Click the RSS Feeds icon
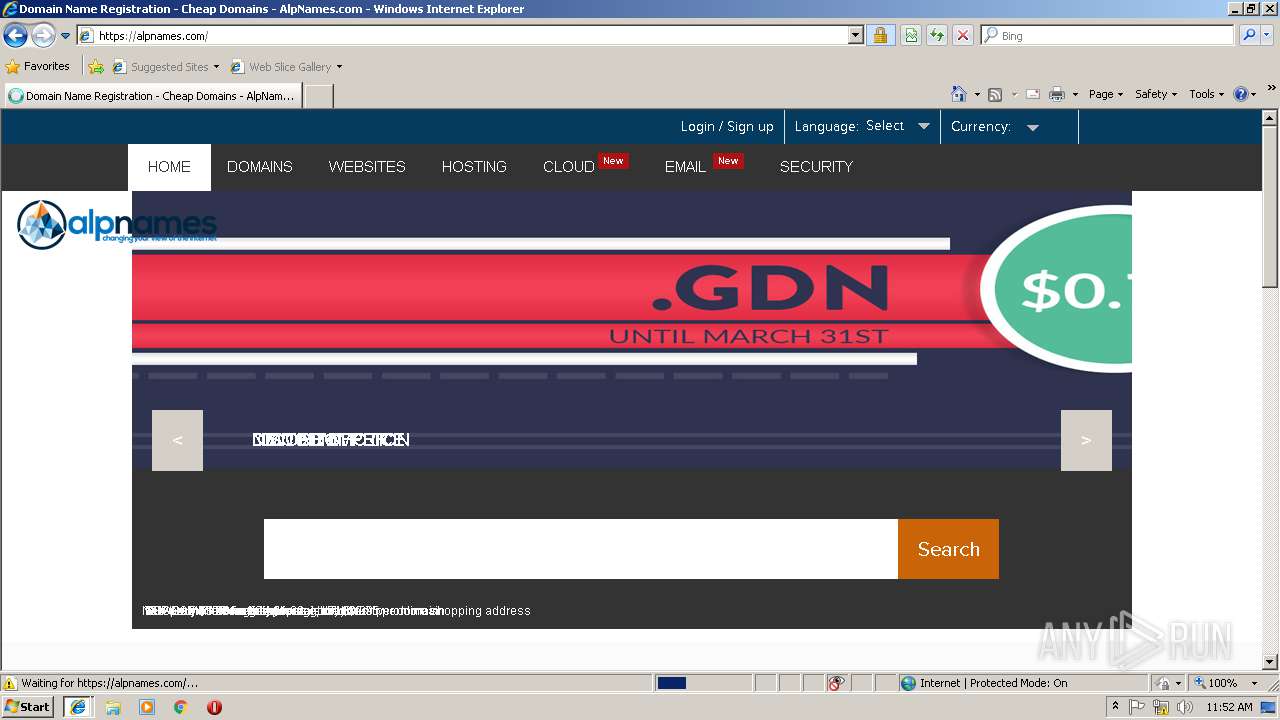Viewport: 1280px width, 720px height. 995,94
